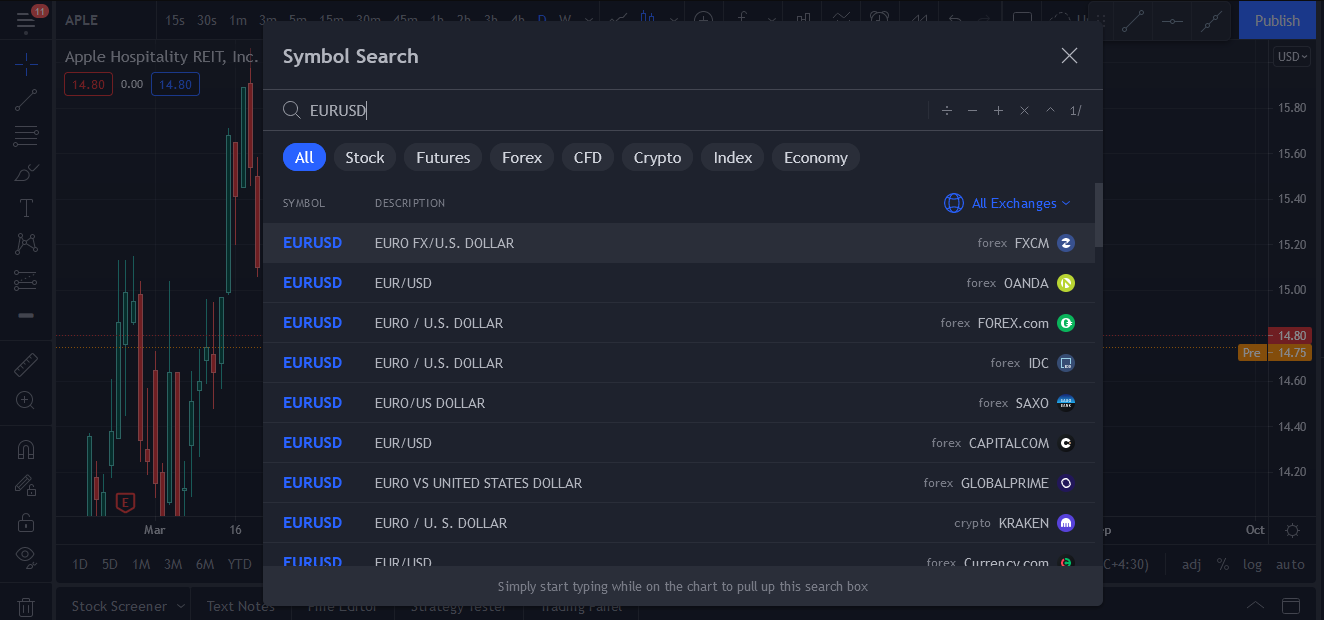
Task: Activate the zoom in tool
Action: (26, 401)
